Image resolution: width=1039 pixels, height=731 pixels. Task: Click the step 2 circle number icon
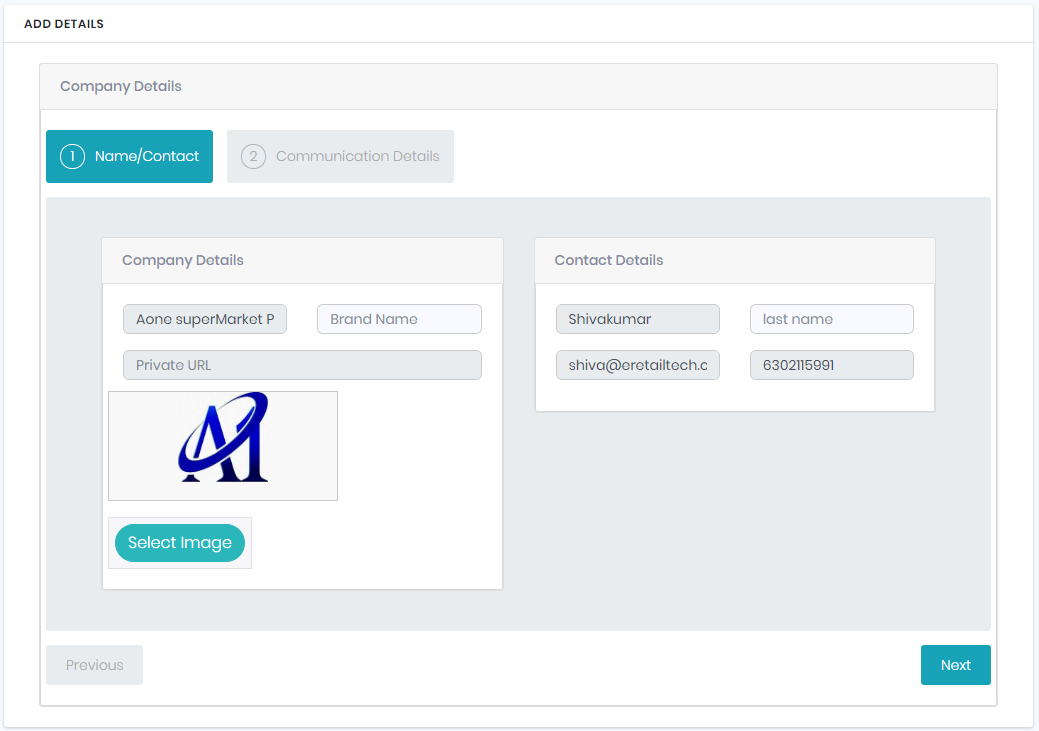[253, 156]
